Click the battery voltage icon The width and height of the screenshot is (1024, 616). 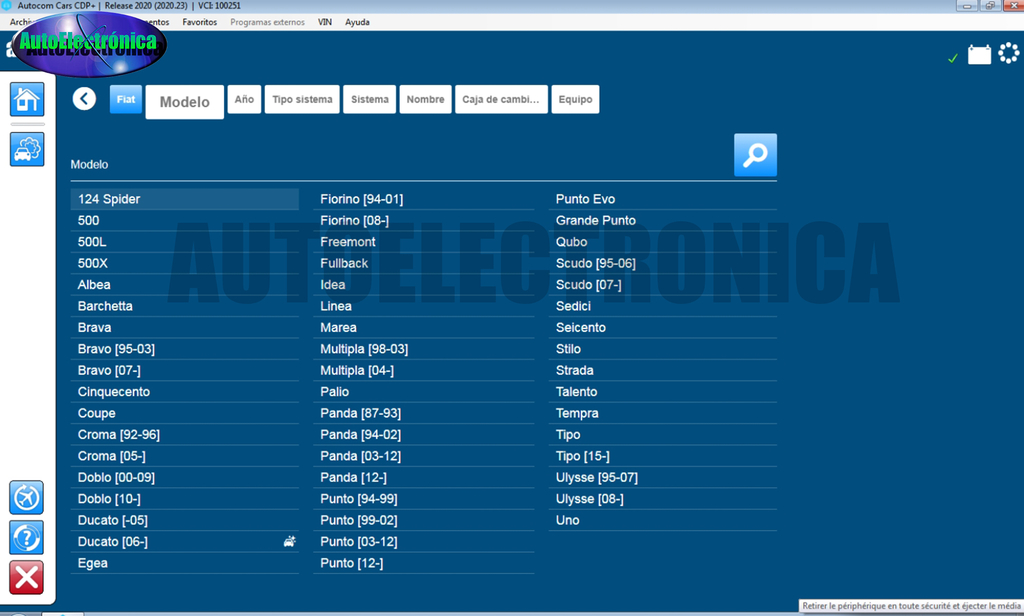(979, 54)
